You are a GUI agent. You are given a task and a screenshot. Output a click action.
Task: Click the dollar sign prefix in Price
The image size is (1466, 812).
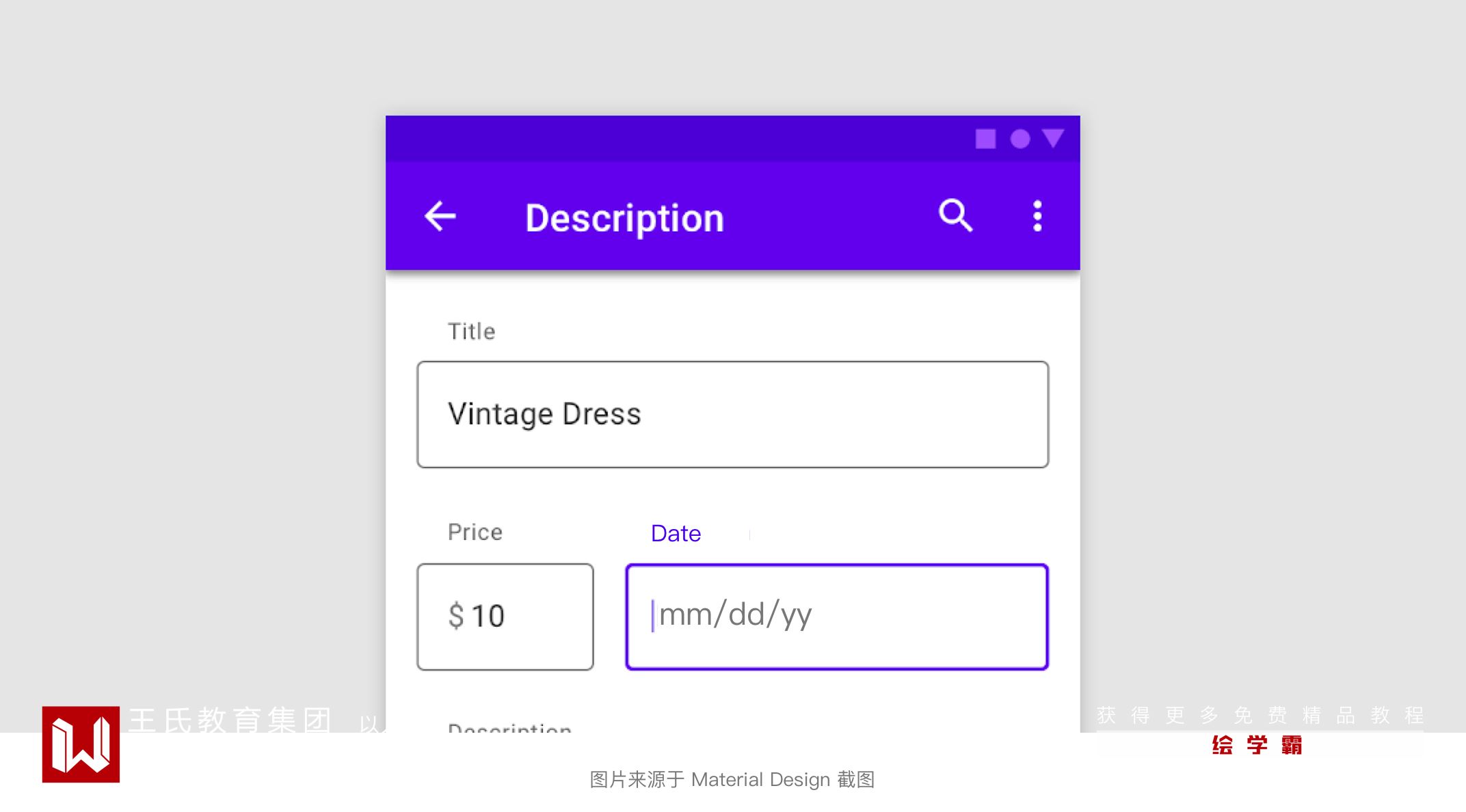(x=456, y=616)
